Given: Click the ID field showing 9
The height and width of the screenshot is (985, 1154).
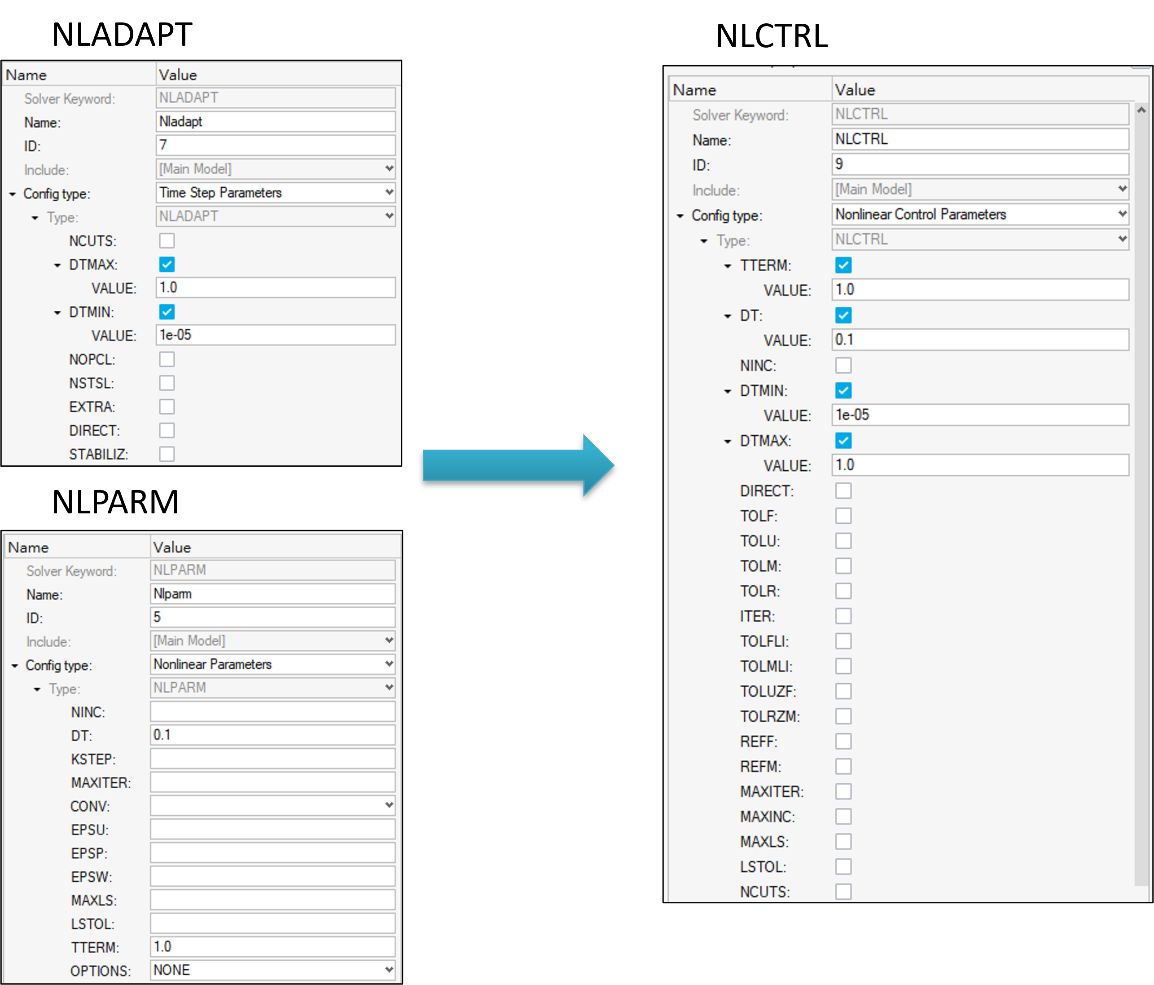Looking at the screenshot, I should 979,164.
